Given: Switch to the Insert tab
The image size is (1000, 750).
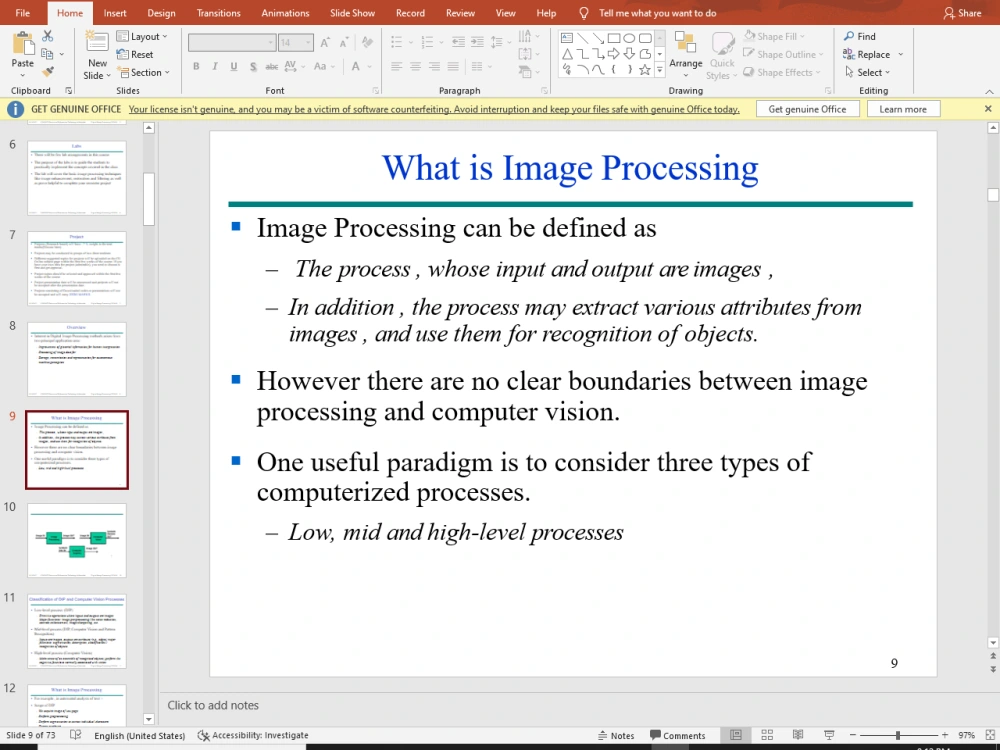Looking at the screenshot, I should pyautogui.click(x=115, y=13).
